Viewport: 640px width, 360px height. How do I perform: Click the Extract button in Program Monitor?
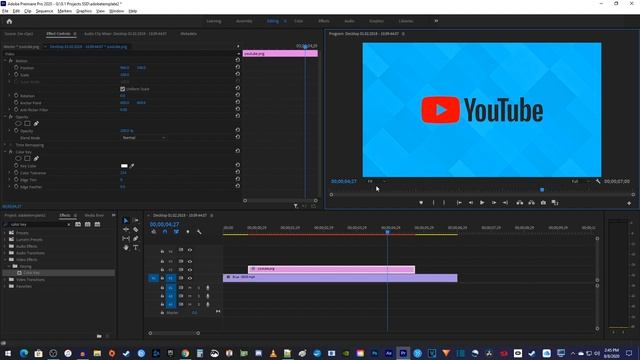[x=531, y=203]
